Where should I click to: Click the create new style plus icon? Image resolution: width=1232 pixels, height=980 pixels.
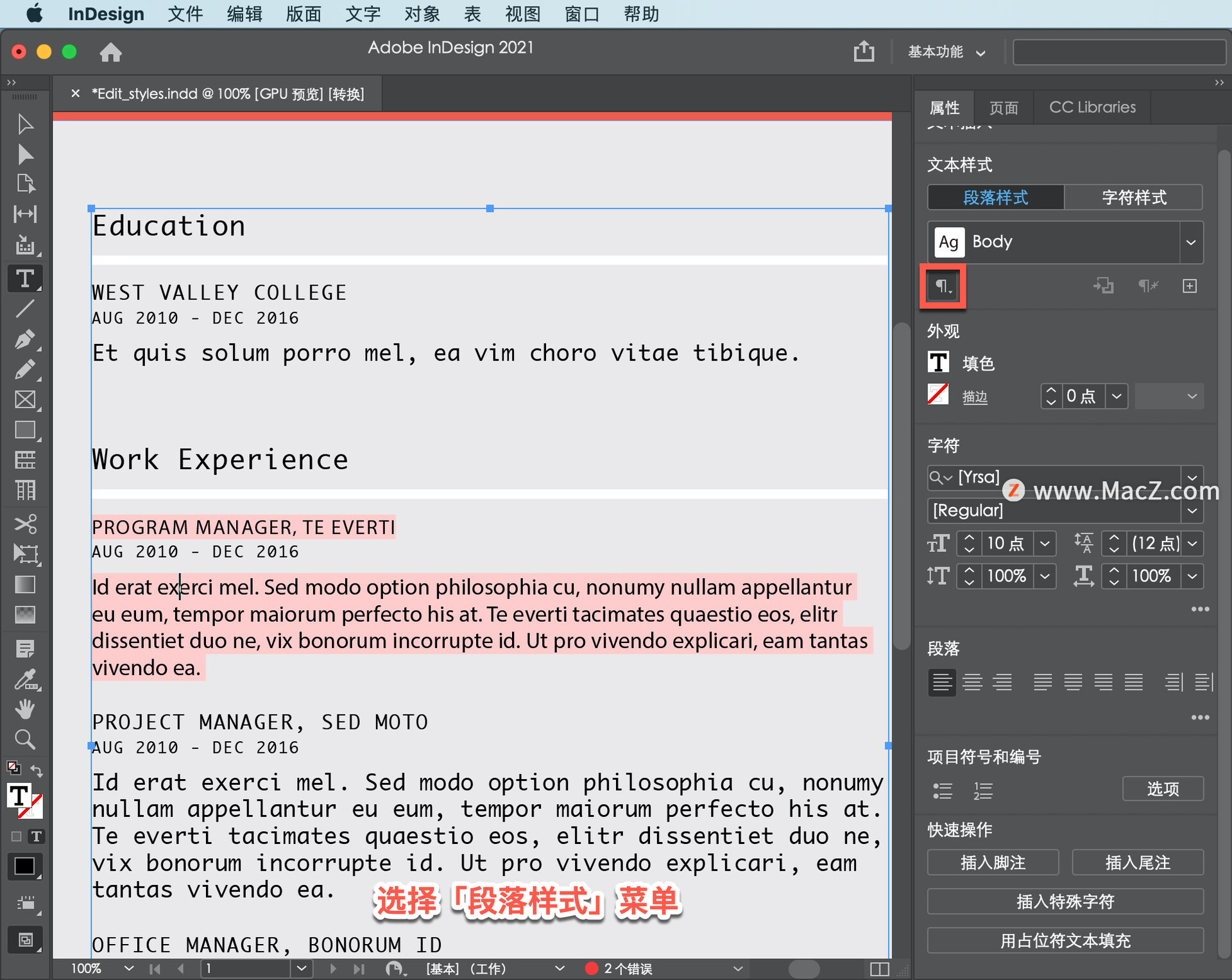[1190, 286]
